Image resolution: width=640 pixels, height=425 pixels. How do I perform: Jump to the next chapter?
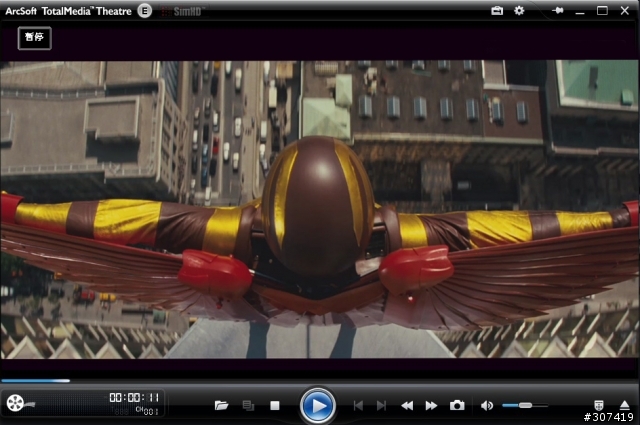pos(381,405)
